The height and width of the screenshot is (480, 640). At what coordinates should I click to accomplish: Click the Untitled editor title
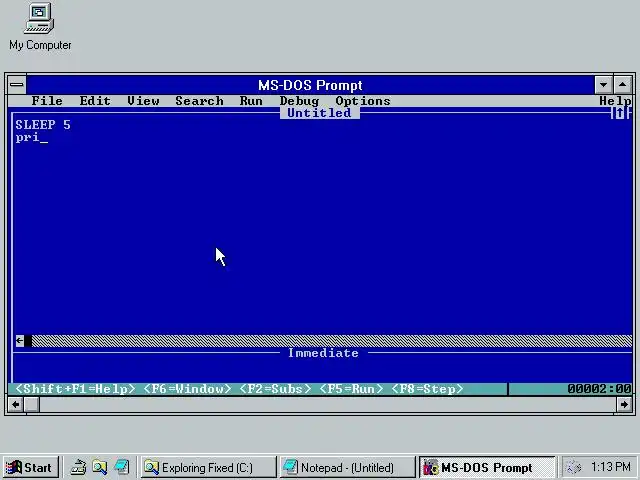[319, 113]
